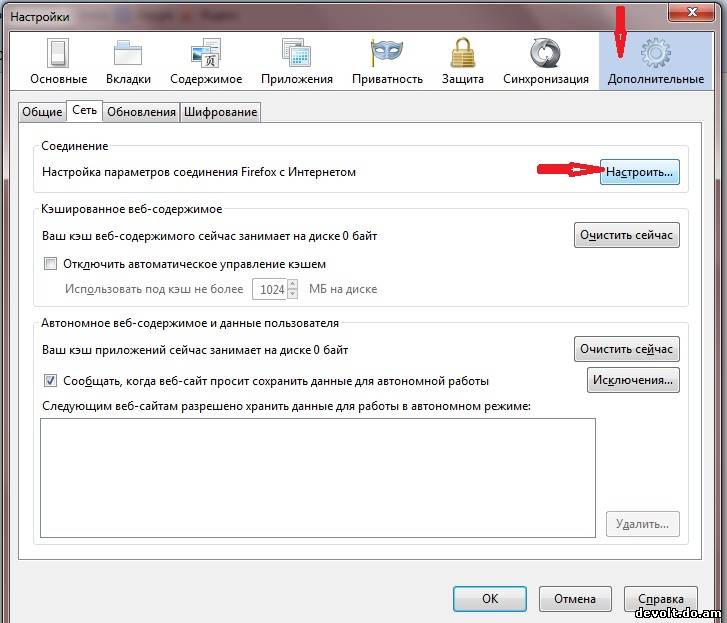Image resolution: width=727 pixels, height=623 pixels.
Task: Increase cache size with the up arrow
Action: [x=292, y=284]
